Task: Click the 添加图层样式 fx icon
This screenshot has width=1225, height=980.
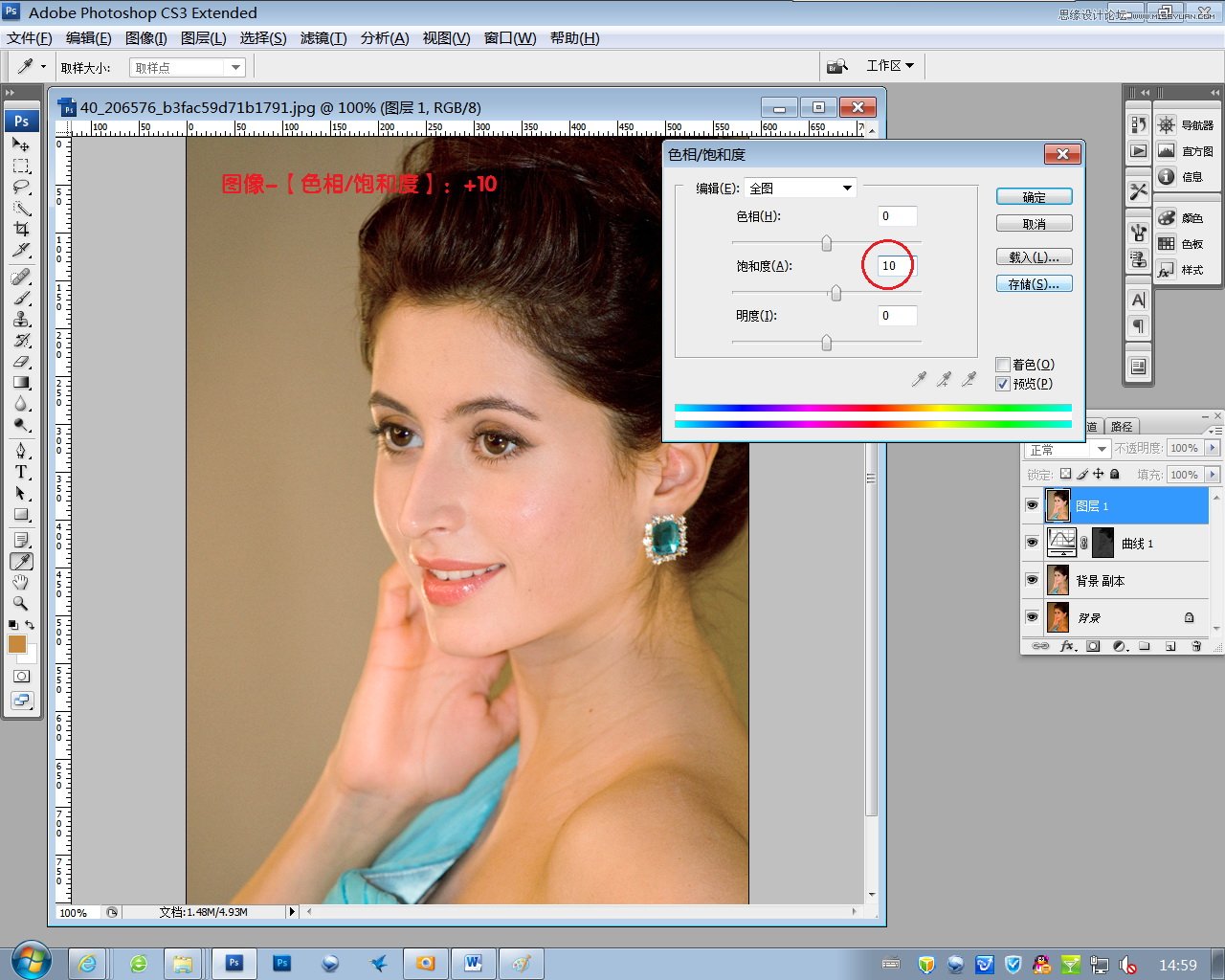Action: tap(1069, 646)
